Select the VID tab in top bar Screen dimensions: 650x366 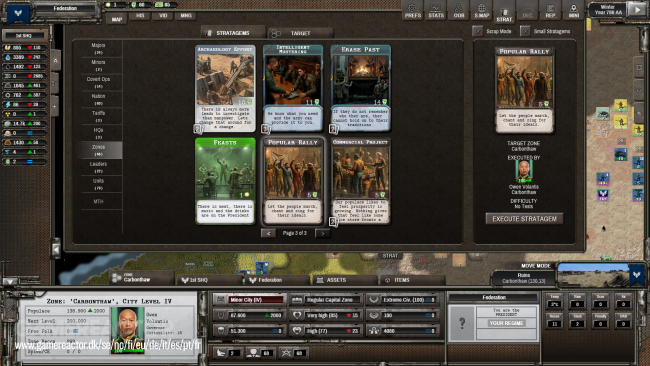[x=163, y=16]
